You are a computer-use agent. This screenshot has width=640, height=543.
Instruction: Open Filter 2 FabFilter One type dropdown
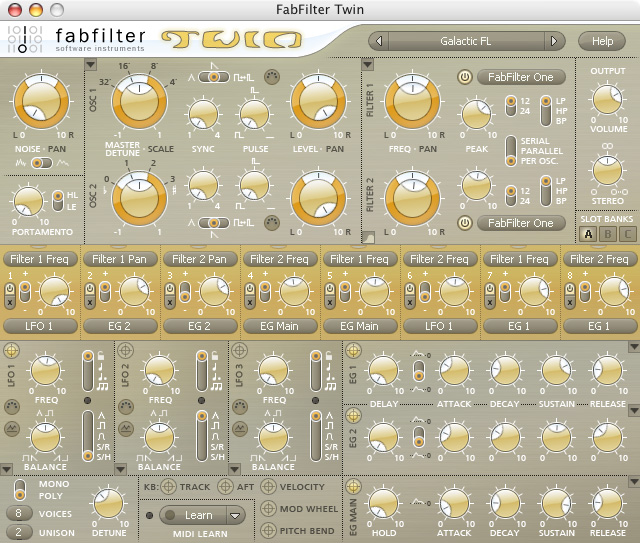(x=521, y=223)
